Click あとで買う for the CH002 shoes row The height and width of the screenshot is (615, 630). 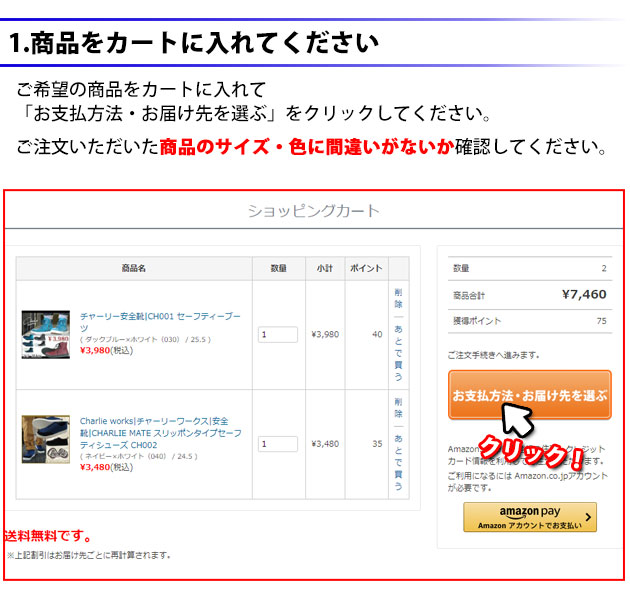398,462
